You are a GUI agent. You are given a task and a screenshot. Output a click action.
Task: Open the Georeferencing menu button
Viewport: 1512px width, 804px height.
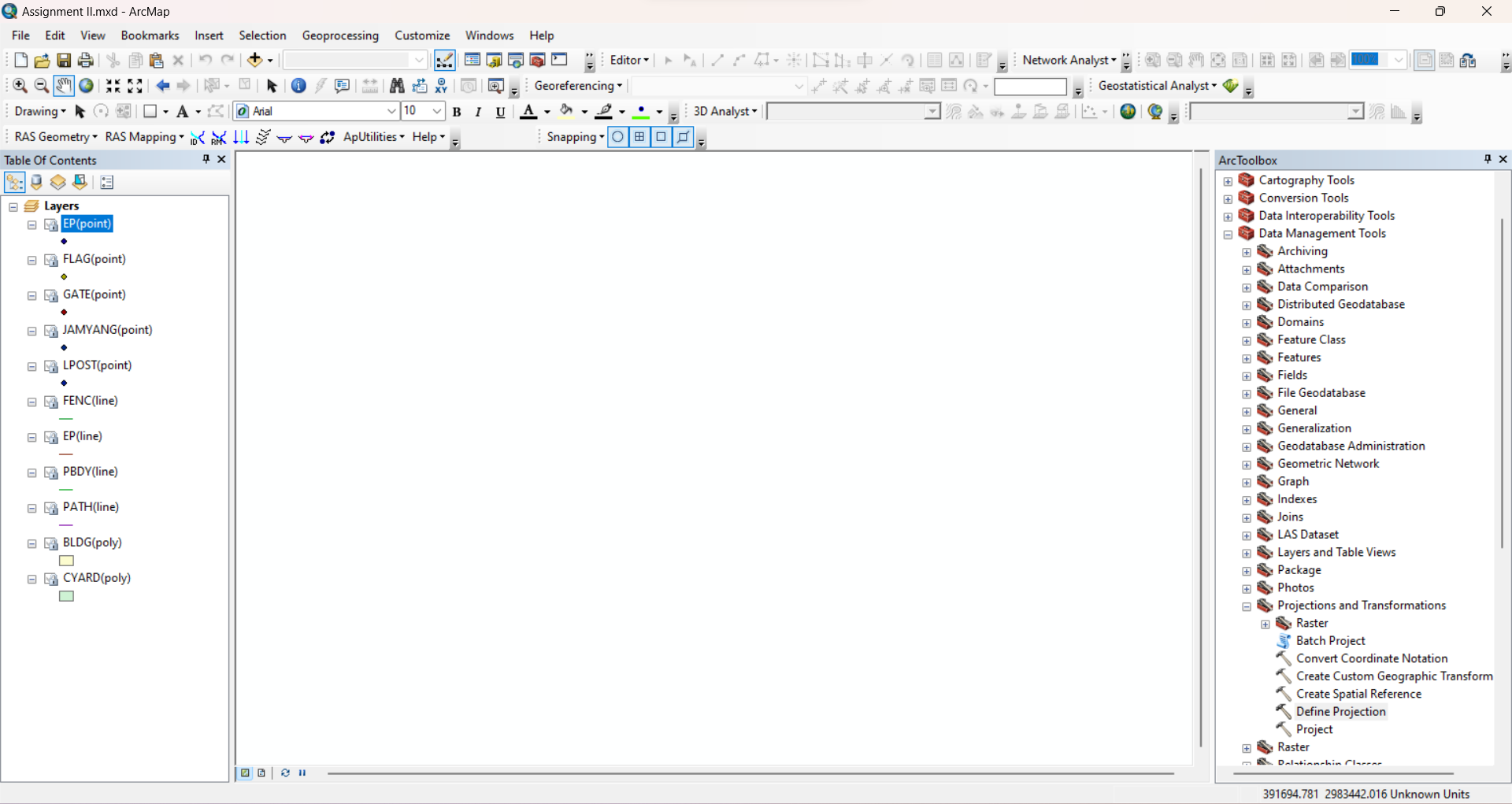tap(578, 86)
